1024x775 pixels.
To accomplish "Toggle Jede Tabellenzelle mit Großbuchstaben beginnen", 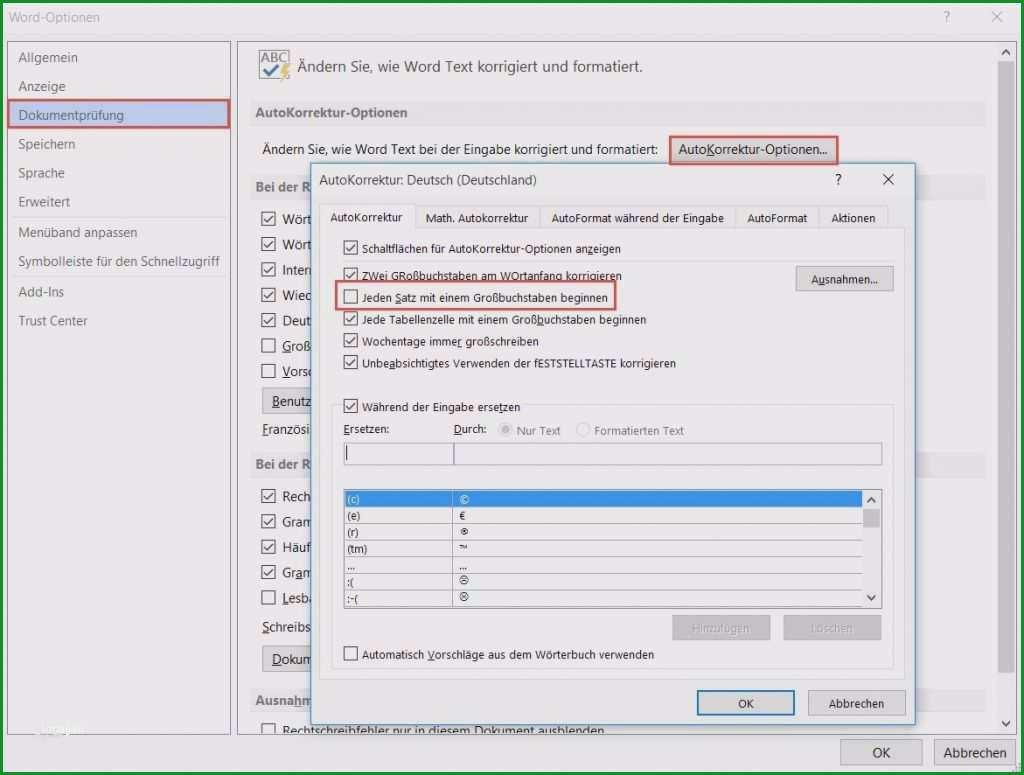I will click(351, 319).
